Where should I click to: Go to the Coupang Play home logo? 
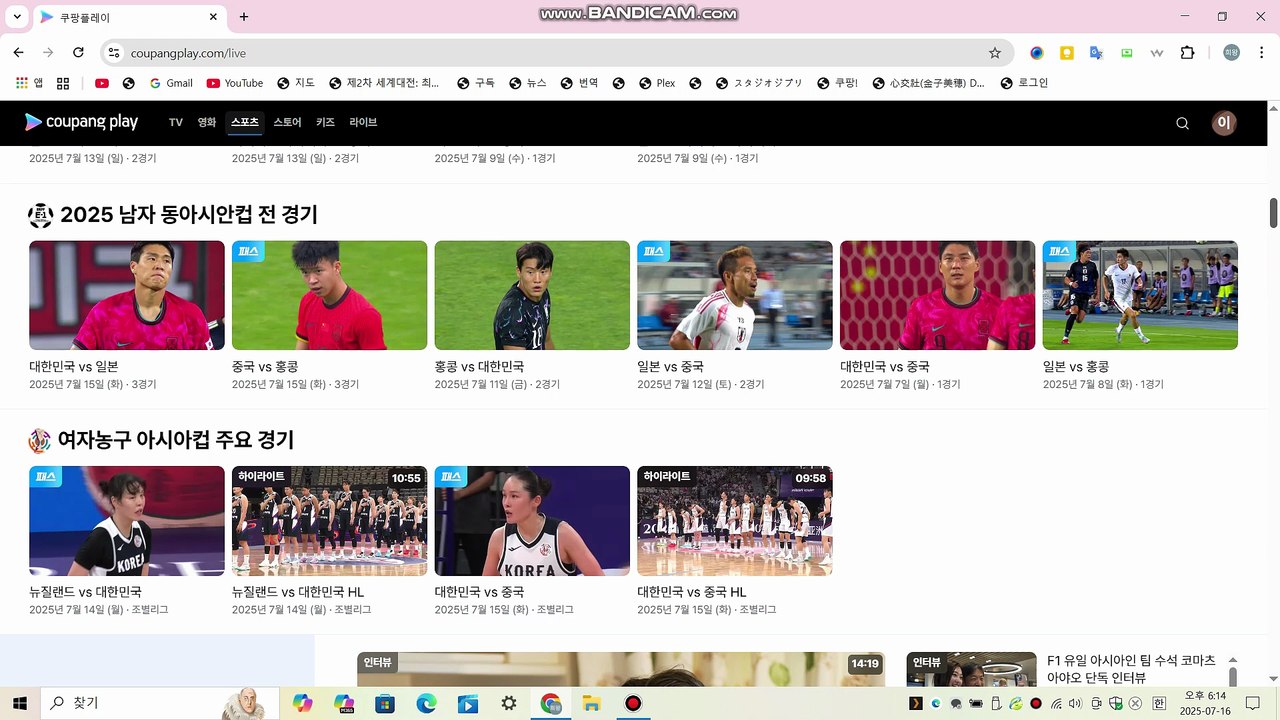(x=81, y=122)
